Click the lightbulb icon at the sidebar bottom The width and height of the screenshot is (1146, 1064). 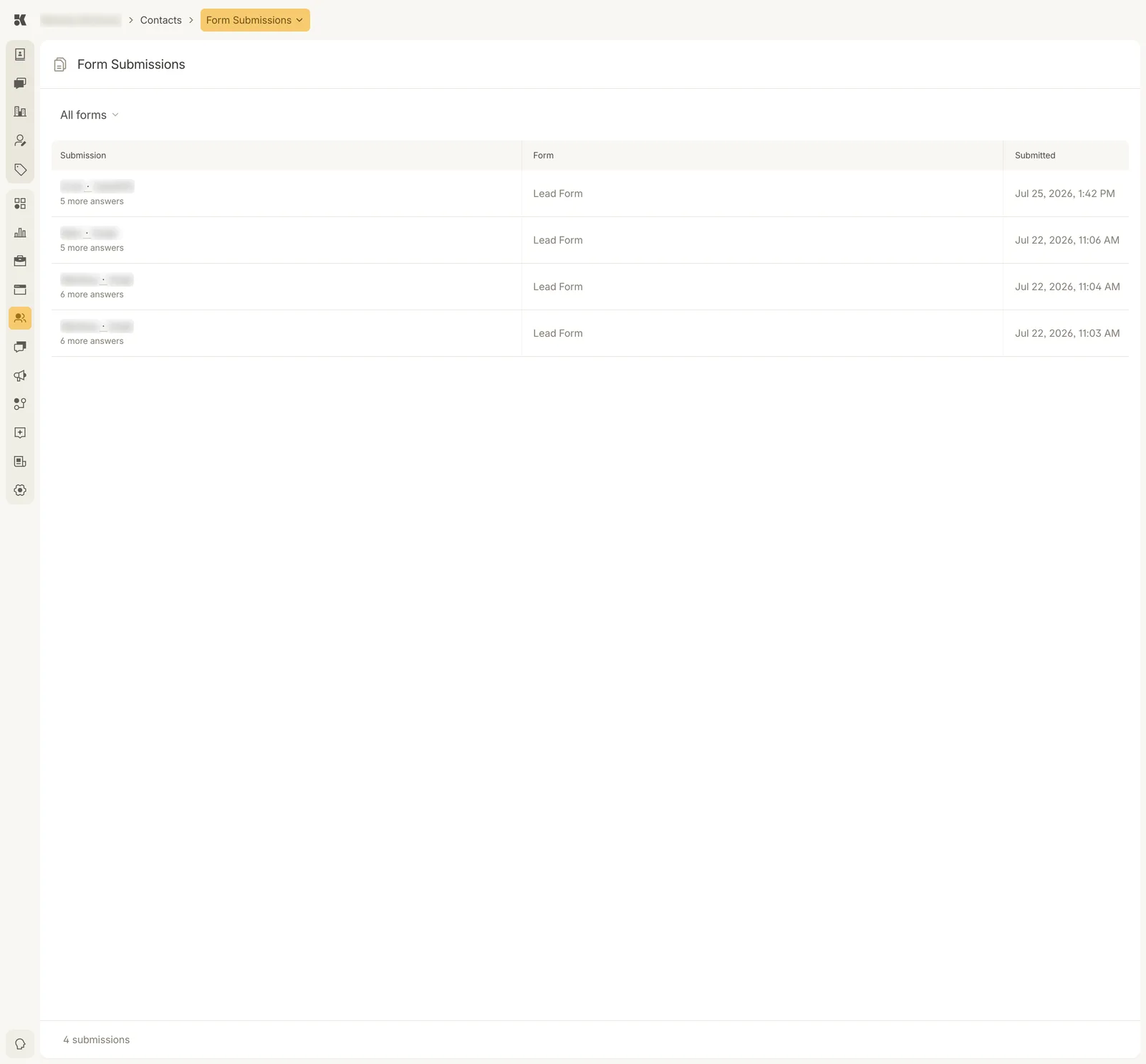[20, 1044]
